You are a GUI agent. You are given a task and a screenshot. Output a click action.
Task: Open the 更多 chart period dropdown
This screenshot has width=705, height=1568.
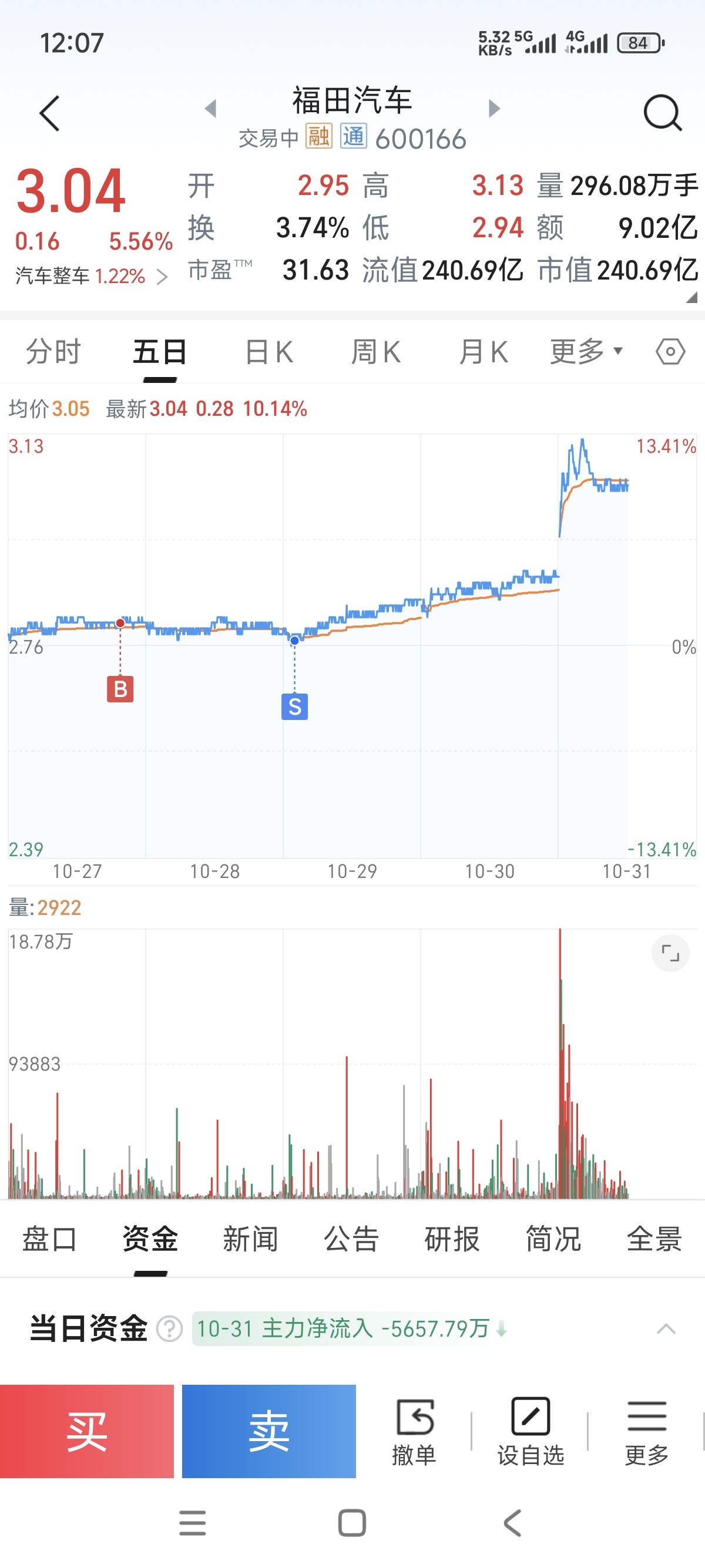point(586,352)
